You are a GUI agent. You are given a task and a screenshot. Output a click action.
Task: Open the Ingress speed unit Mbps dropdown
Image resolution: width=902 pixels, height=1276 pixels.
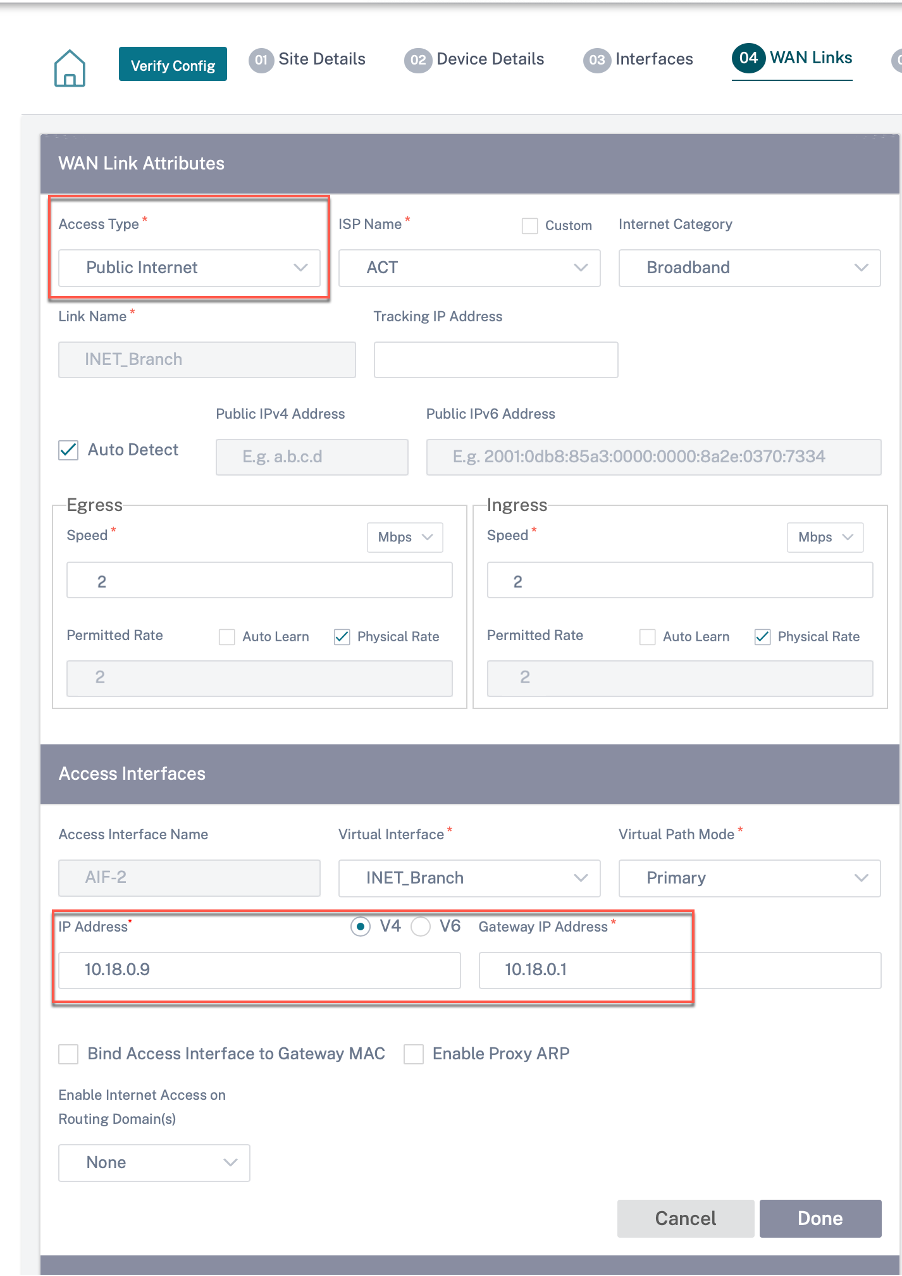click(825, 537)
